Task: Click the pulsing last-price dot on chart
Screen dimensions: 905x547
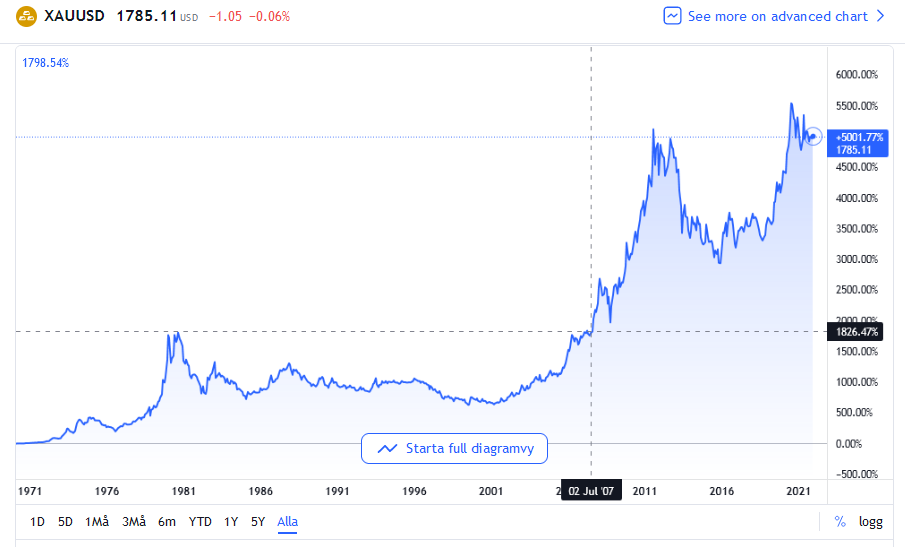Action: [815, 136]
